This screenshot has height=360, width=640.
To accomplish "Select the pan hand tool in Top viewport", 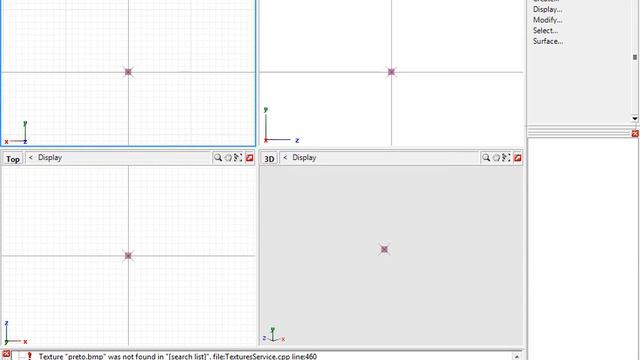I will (x=228, y=158).
